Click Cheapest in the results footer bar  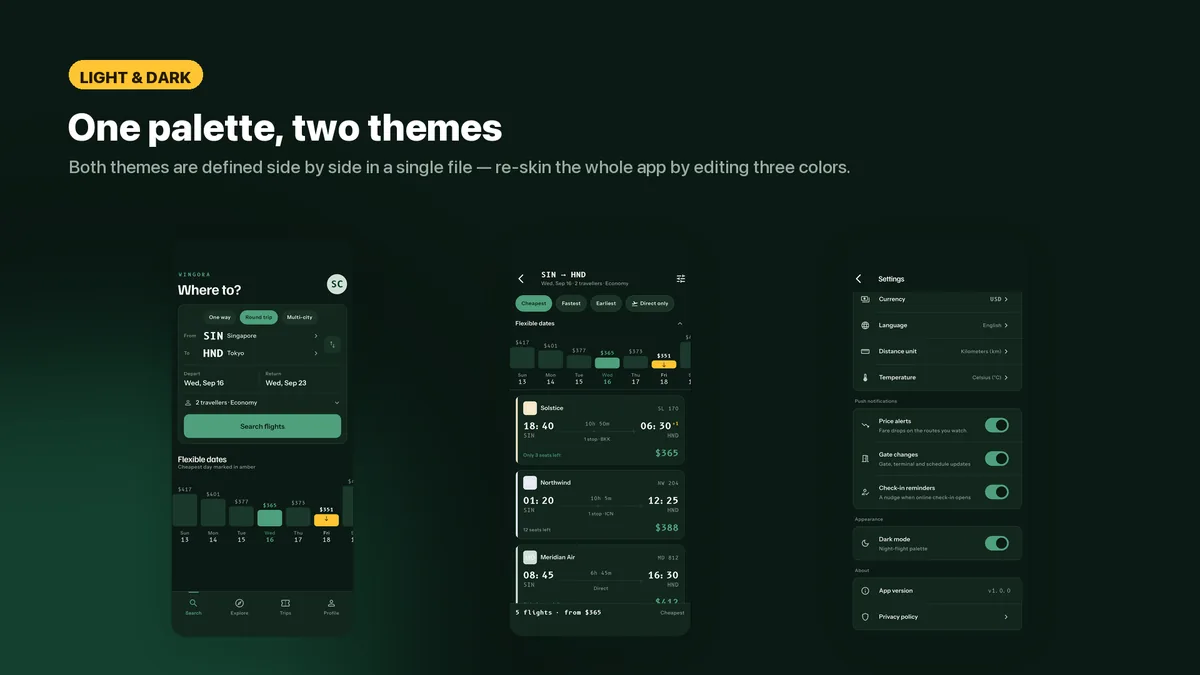click(x=672, y=612)
